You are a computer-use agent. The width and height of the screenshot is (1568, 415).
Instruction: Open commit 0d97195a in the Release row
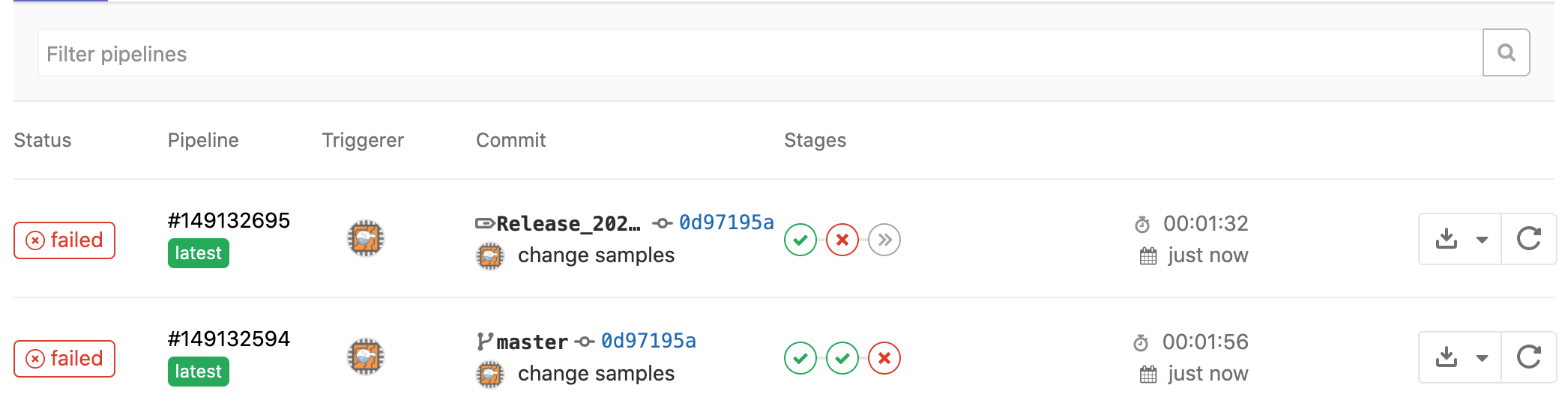pyautogui.click(x=726, y=222)
